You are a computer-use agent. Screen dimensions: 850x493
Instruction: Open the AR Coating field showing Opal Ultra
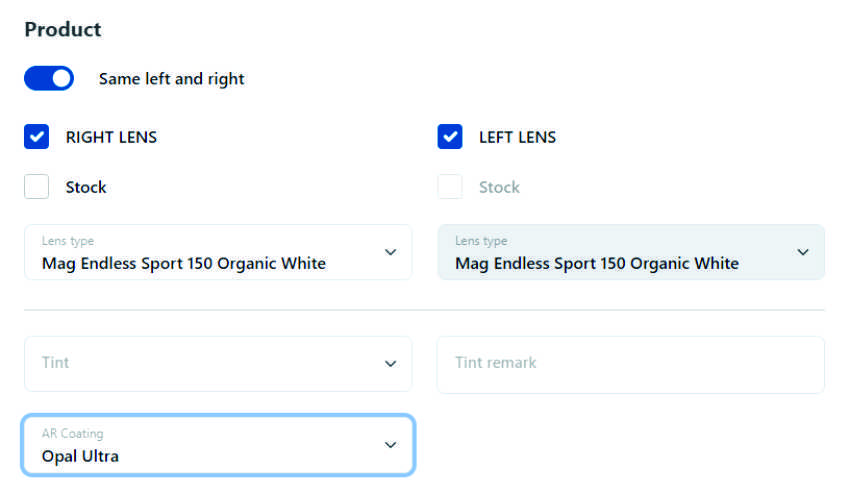tap(200, 445)
